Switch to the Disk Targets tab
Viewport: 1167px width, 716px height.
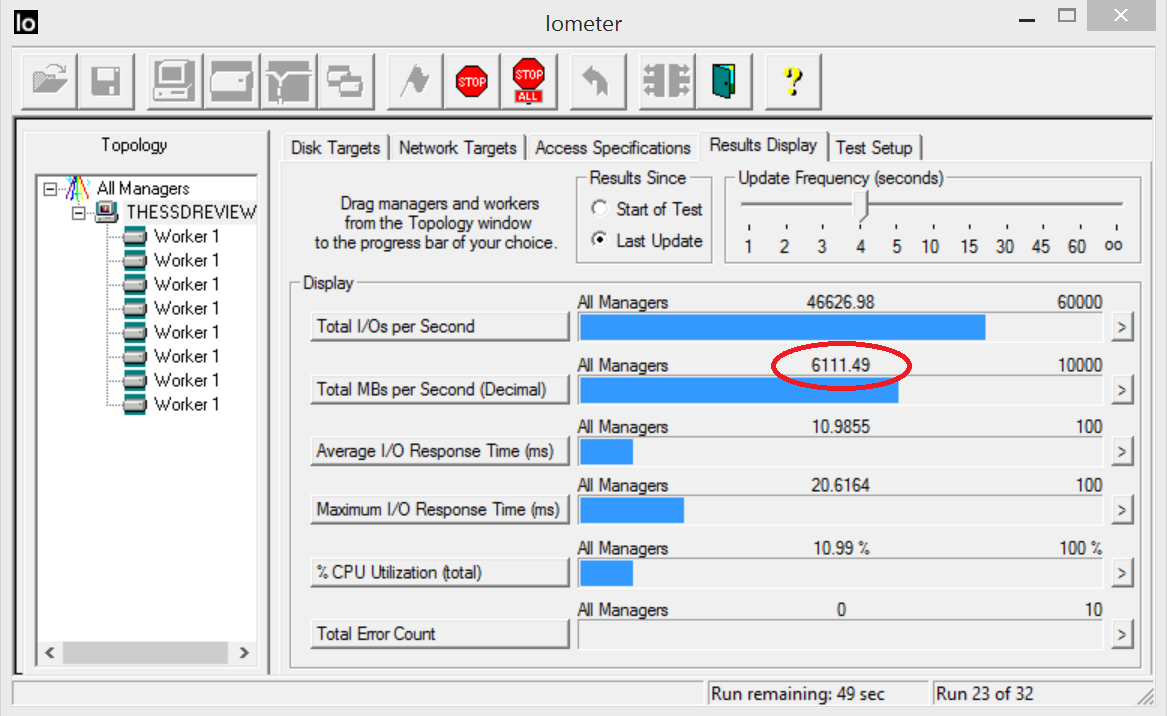(335, 148)
